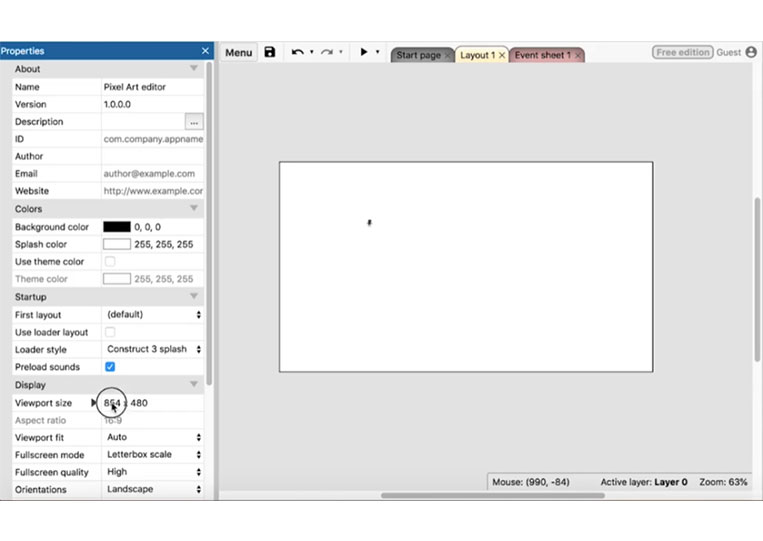Click the empty Author field

click(x=153, y=156)
